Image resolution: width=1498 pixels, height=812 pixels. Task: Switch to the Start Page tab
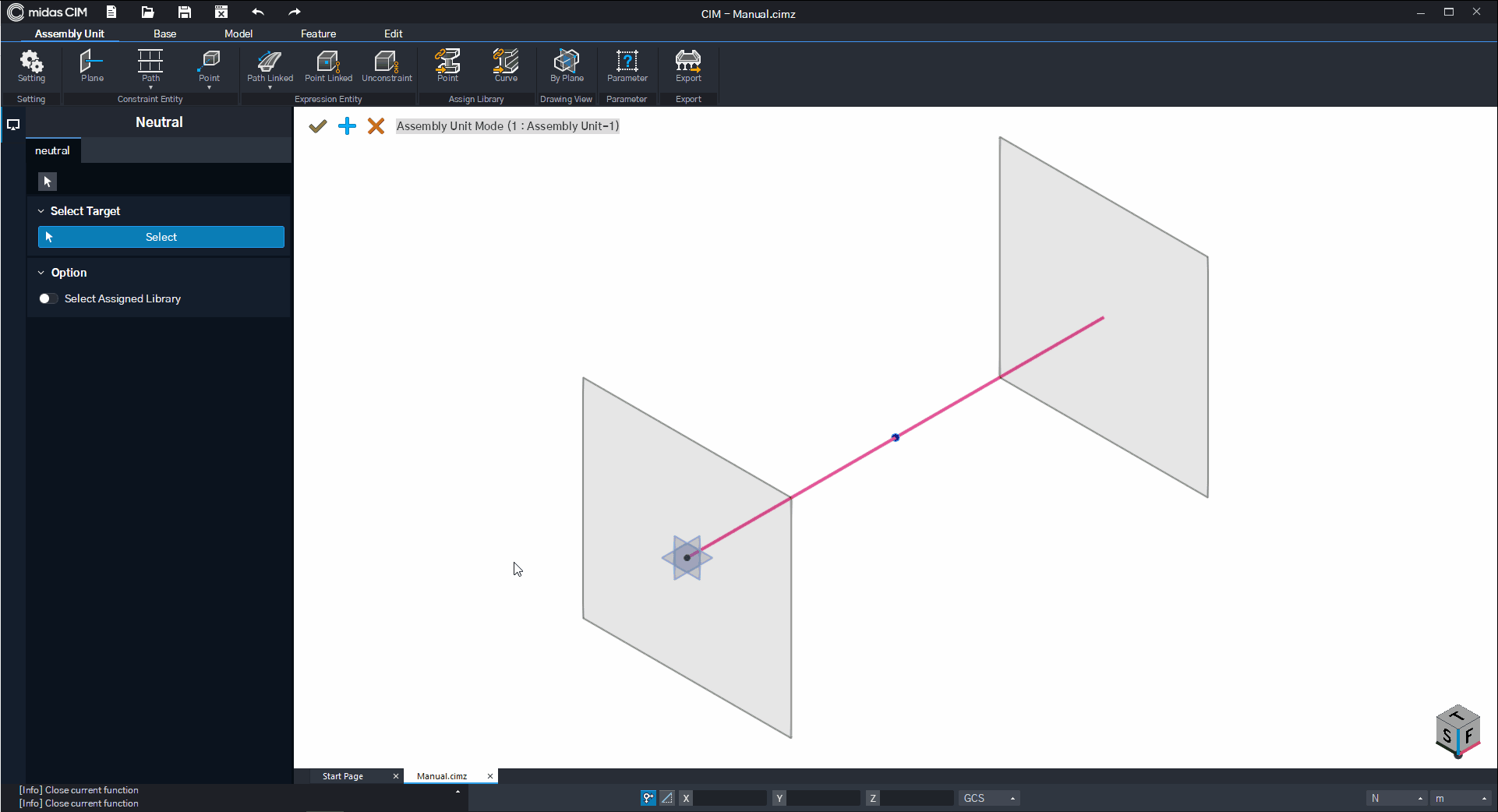[x=343, y=776]
